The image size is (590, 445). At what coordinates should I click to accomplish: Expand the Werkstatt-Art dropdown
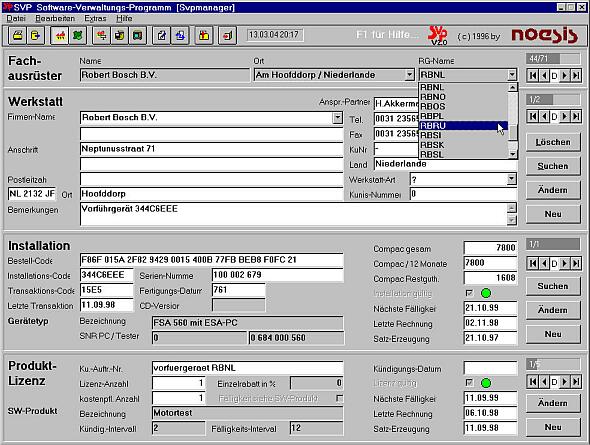(x=511, y=179)
